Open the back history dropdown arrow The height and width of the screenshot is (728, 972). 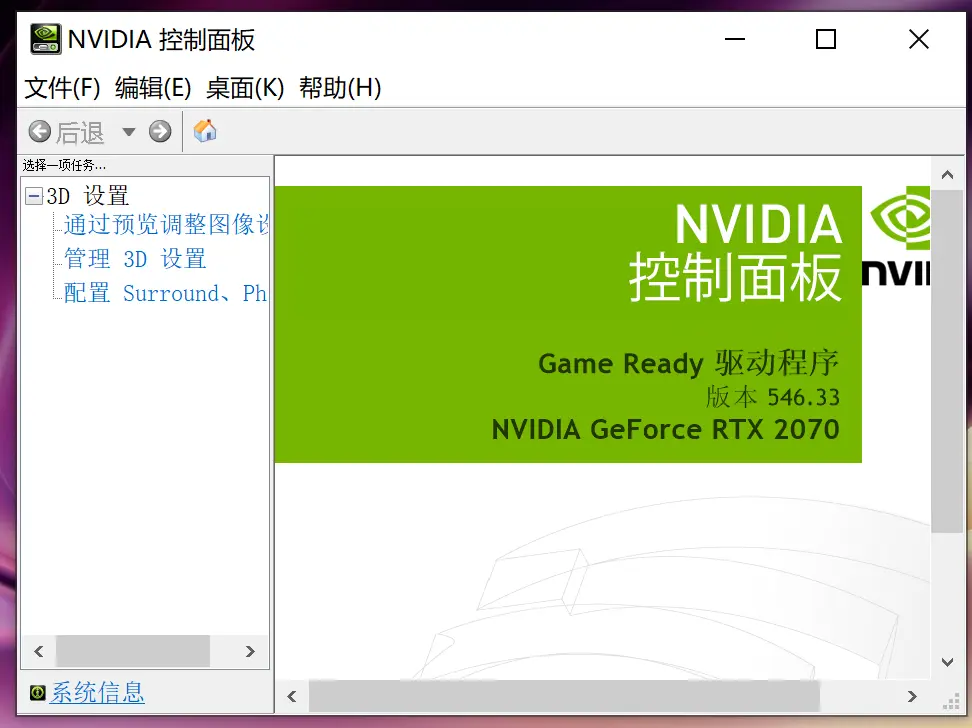(128, 131)
